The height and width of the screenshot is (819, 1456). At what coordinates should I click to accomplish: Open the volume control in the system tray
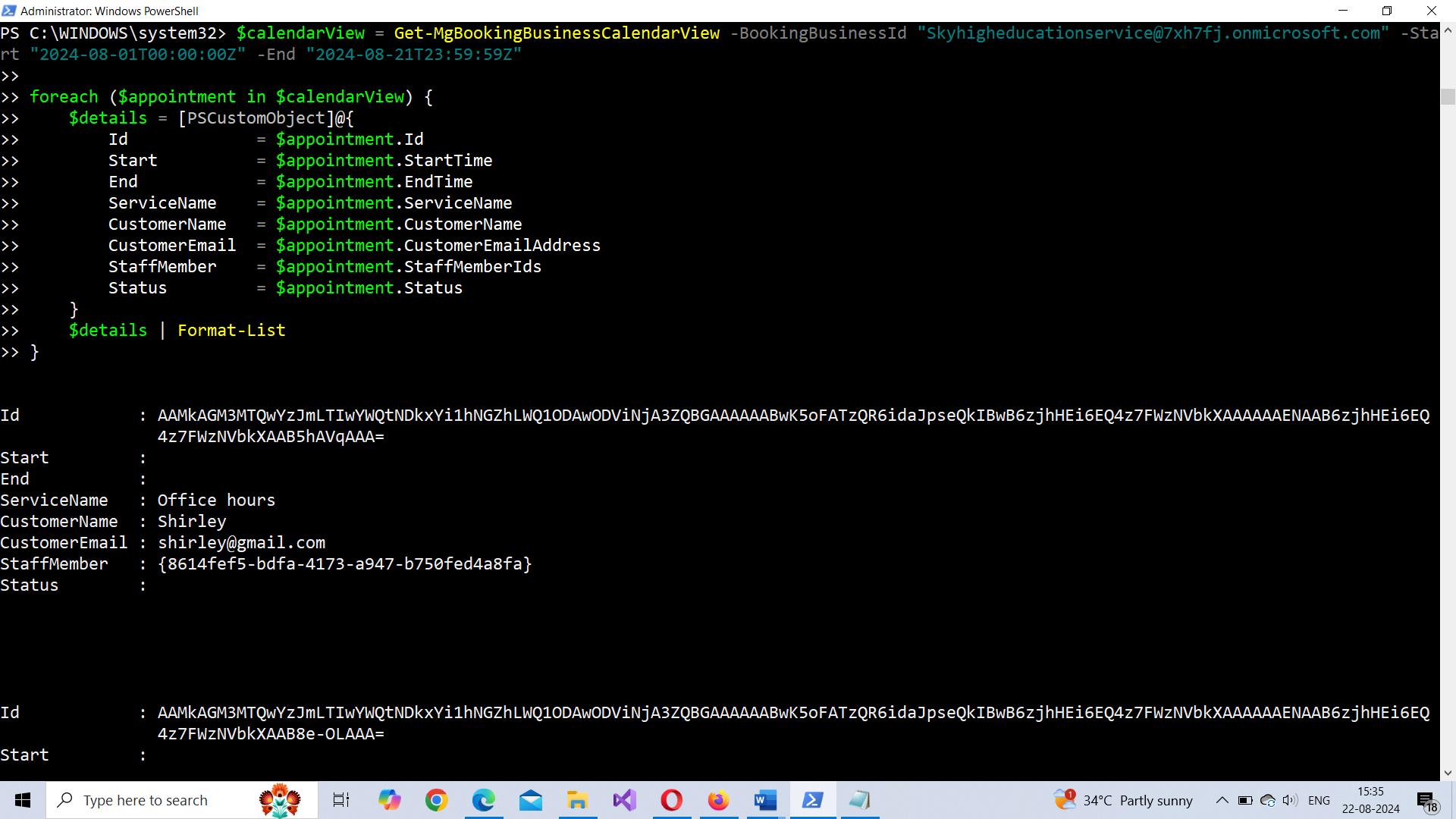1290,800
